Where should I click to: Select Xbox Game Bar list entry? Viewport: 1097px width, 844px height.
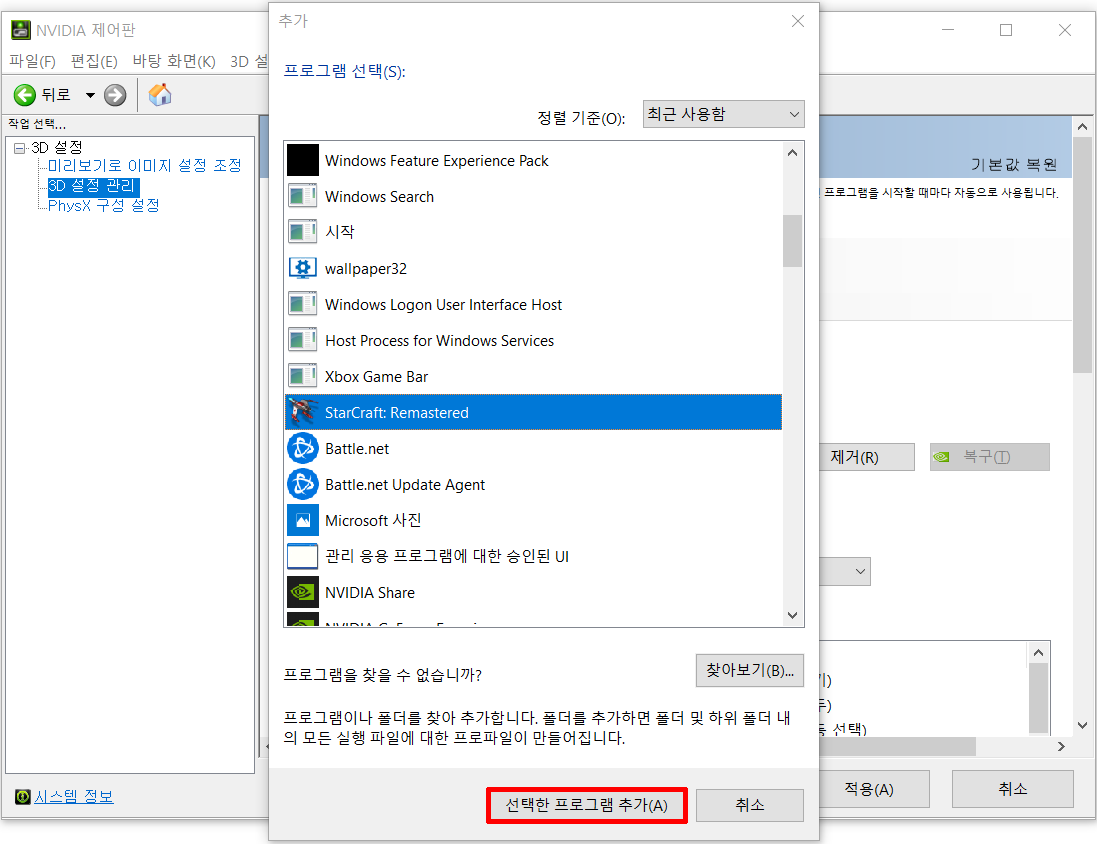(533, 377)
